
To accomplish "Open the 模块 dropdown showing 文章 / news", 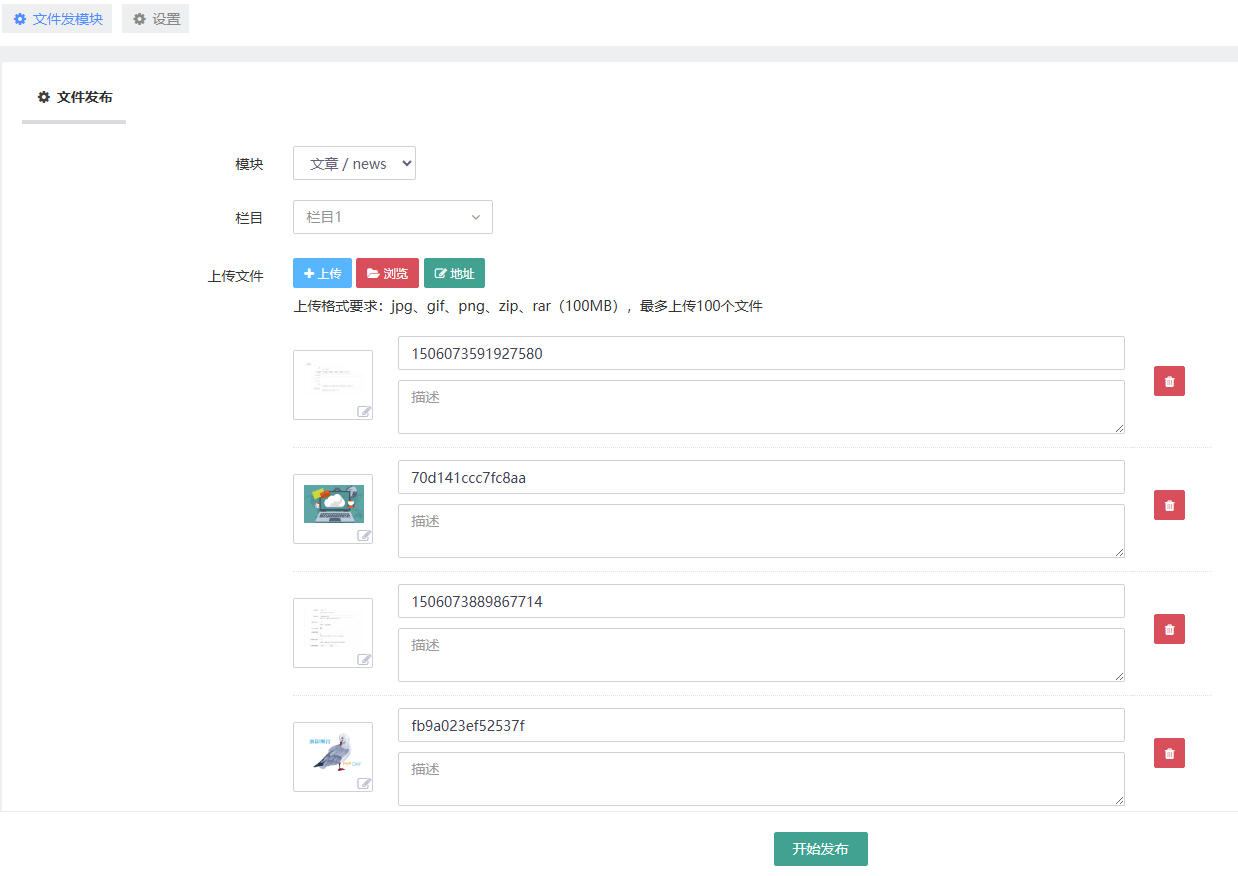I will 354,164.
